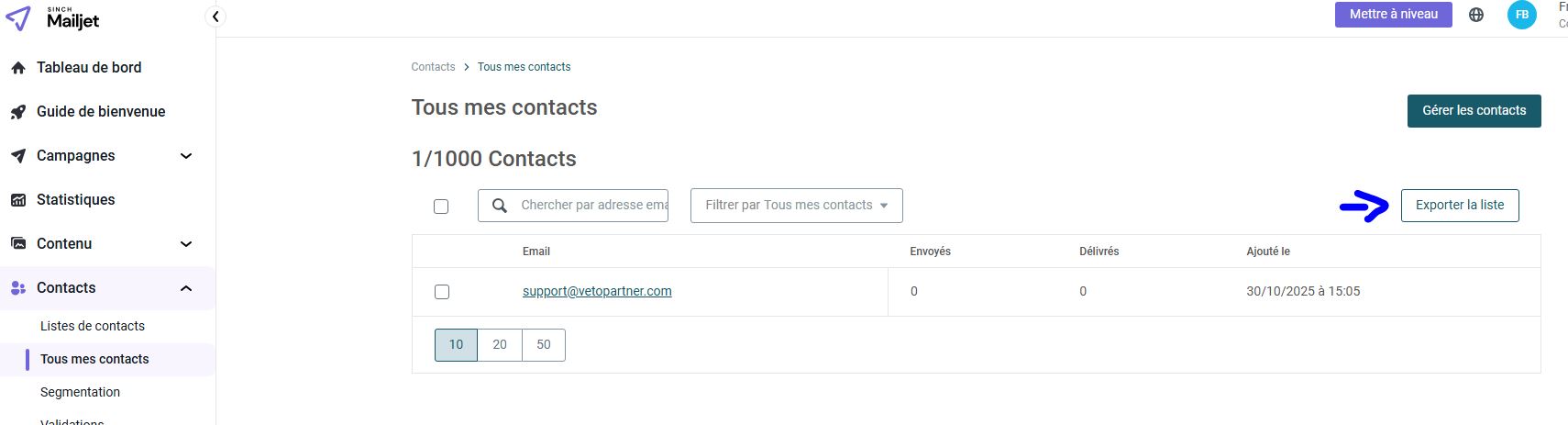Open the FB user avatar menu
1568x425 pixels.
(1522, 15)
